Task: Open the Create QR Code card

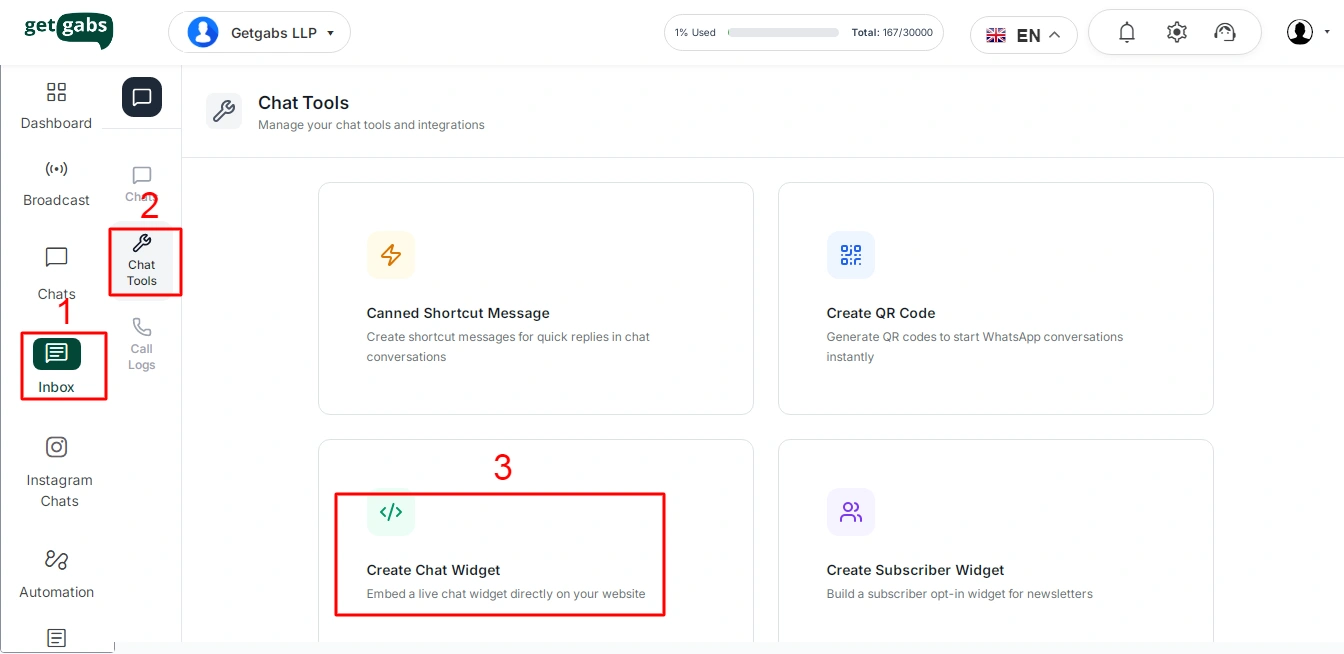Action: tap(995, 298)
